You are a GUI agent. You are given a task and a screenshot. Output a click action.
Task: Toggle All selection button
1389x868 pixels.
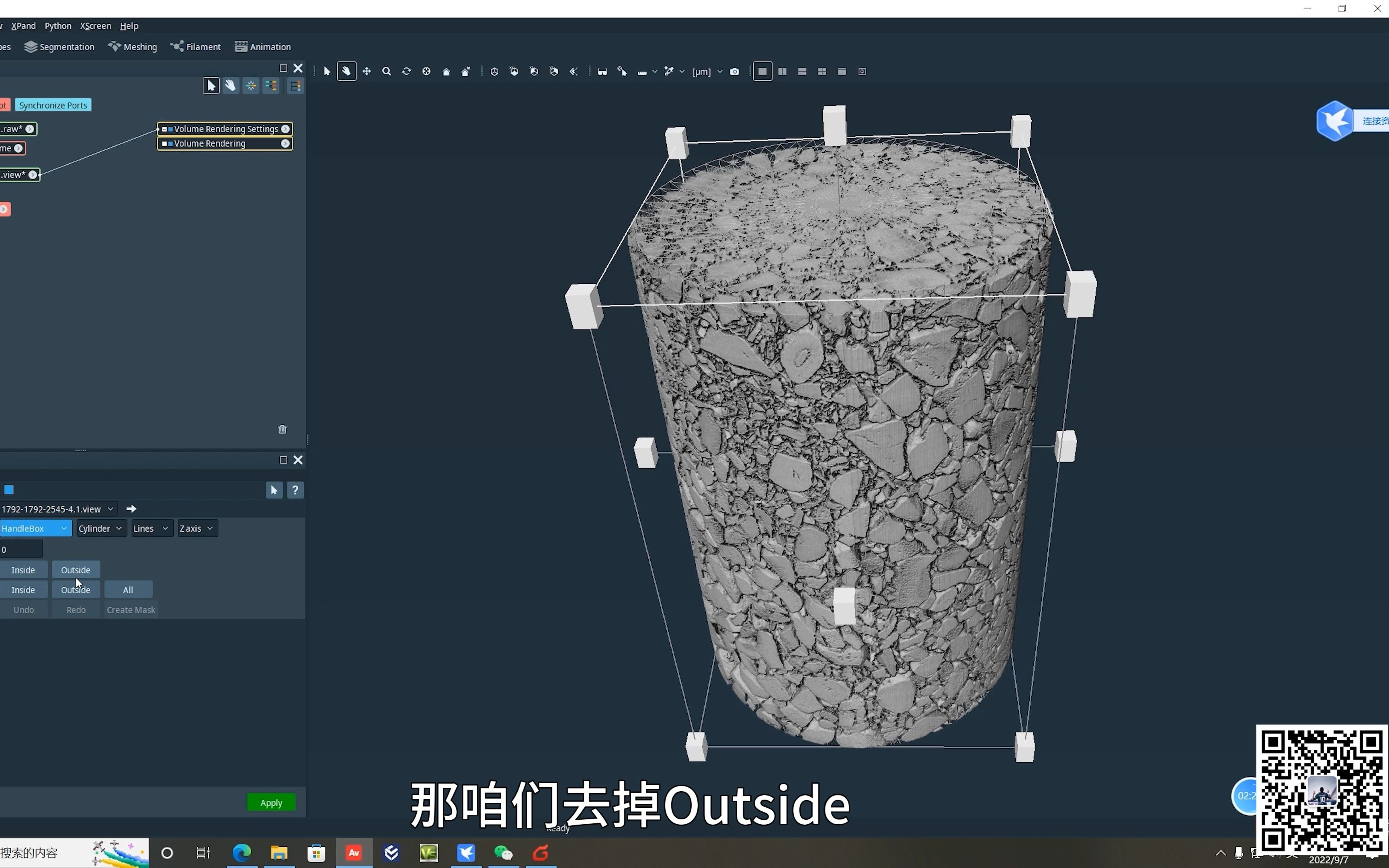(128, 589)
